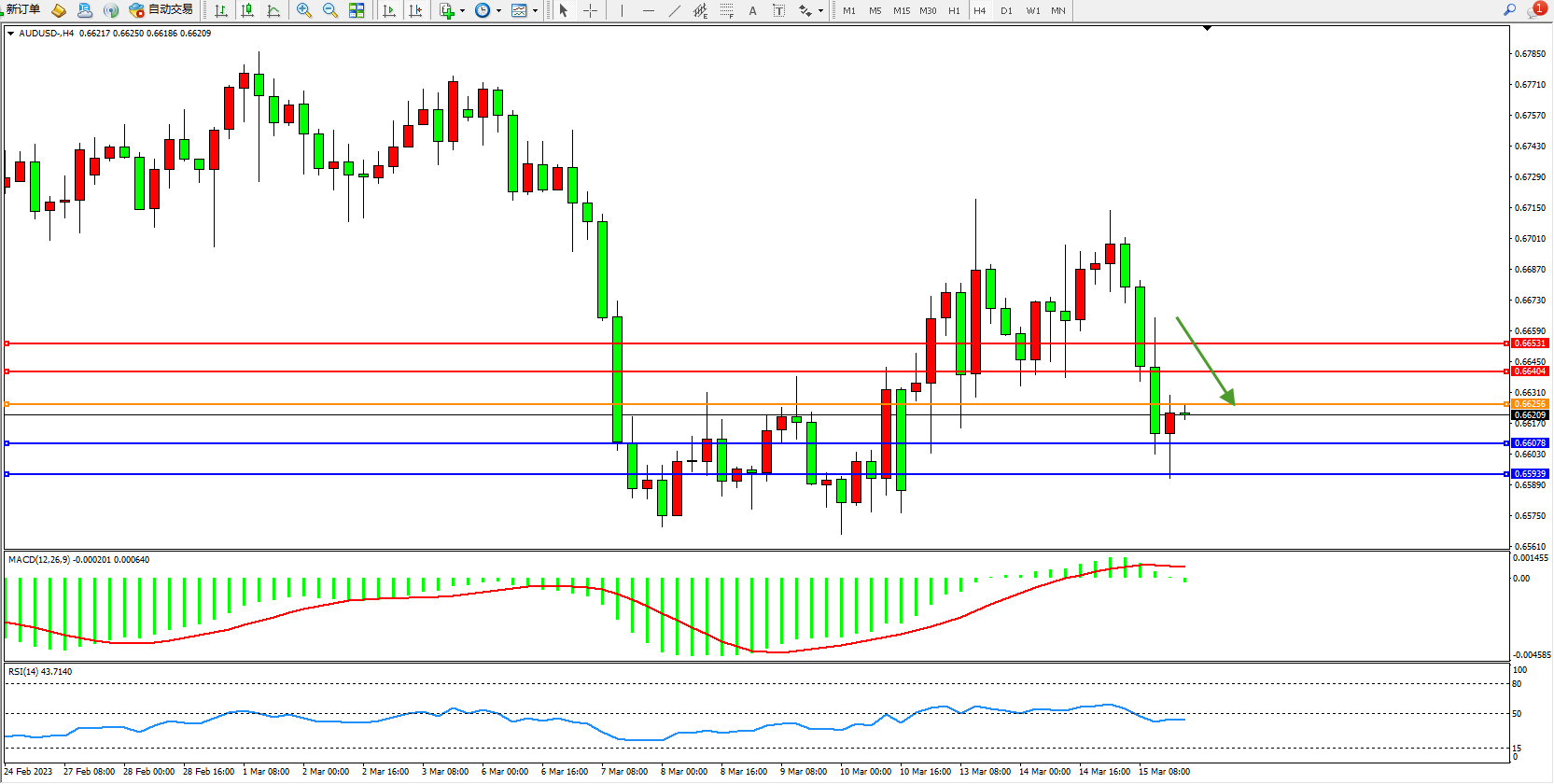Switch chart to bar chart display
The width and height of the screenshot is (1554, 784).
click(221, 10)
